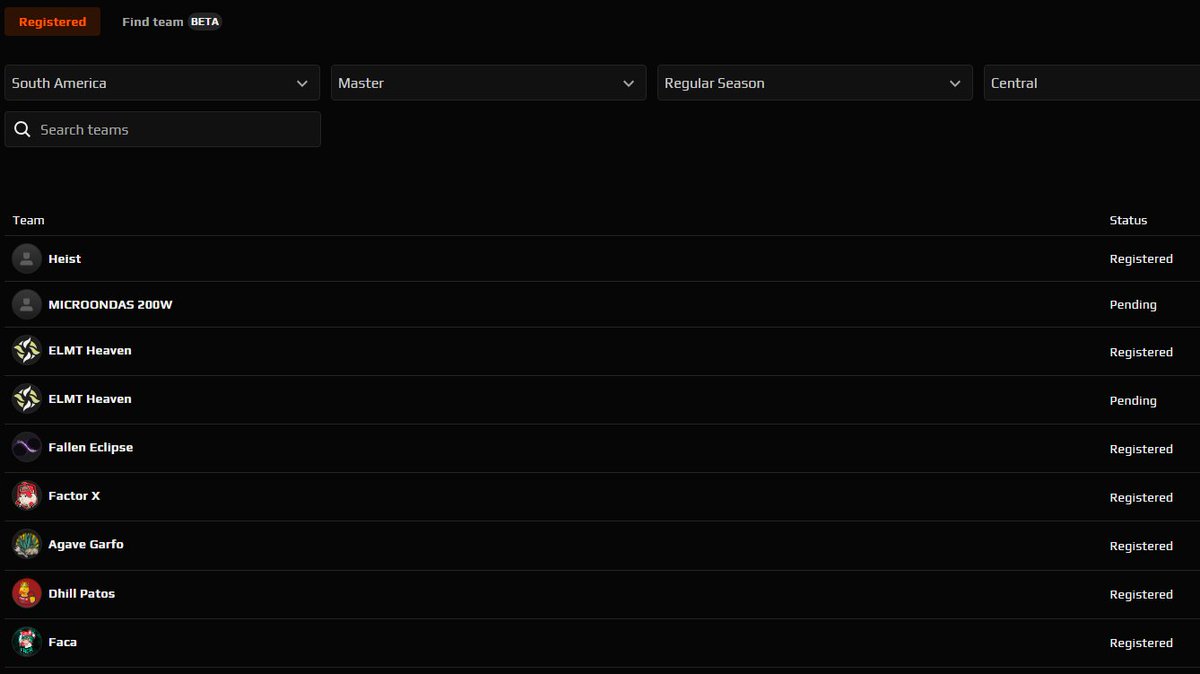Open the Master division dropdown
Image resolution: width=1200 pixels, height=674 pixels.
pos(488,83)
